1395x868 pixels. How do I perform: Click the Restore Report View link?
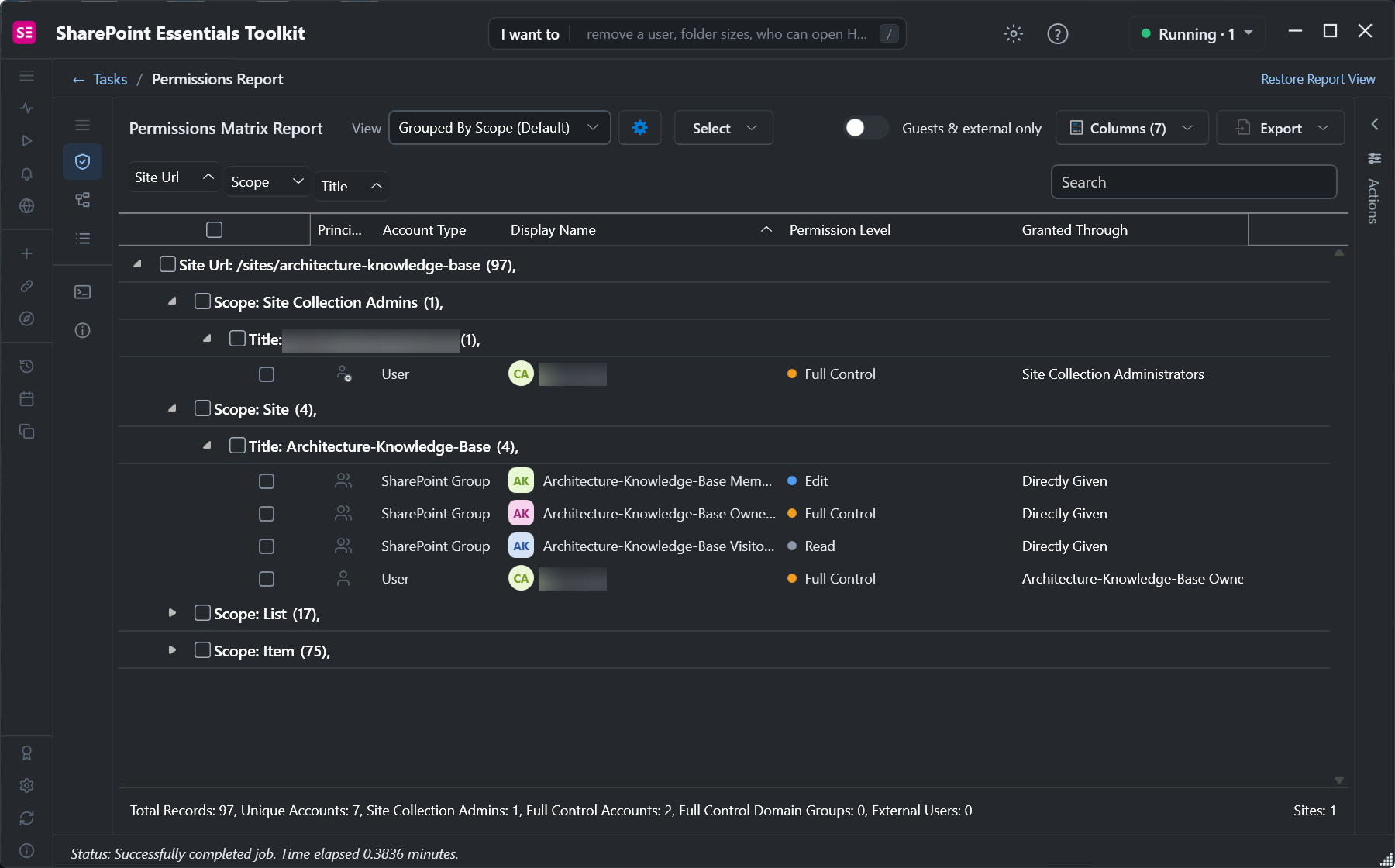pos(1317,79)
